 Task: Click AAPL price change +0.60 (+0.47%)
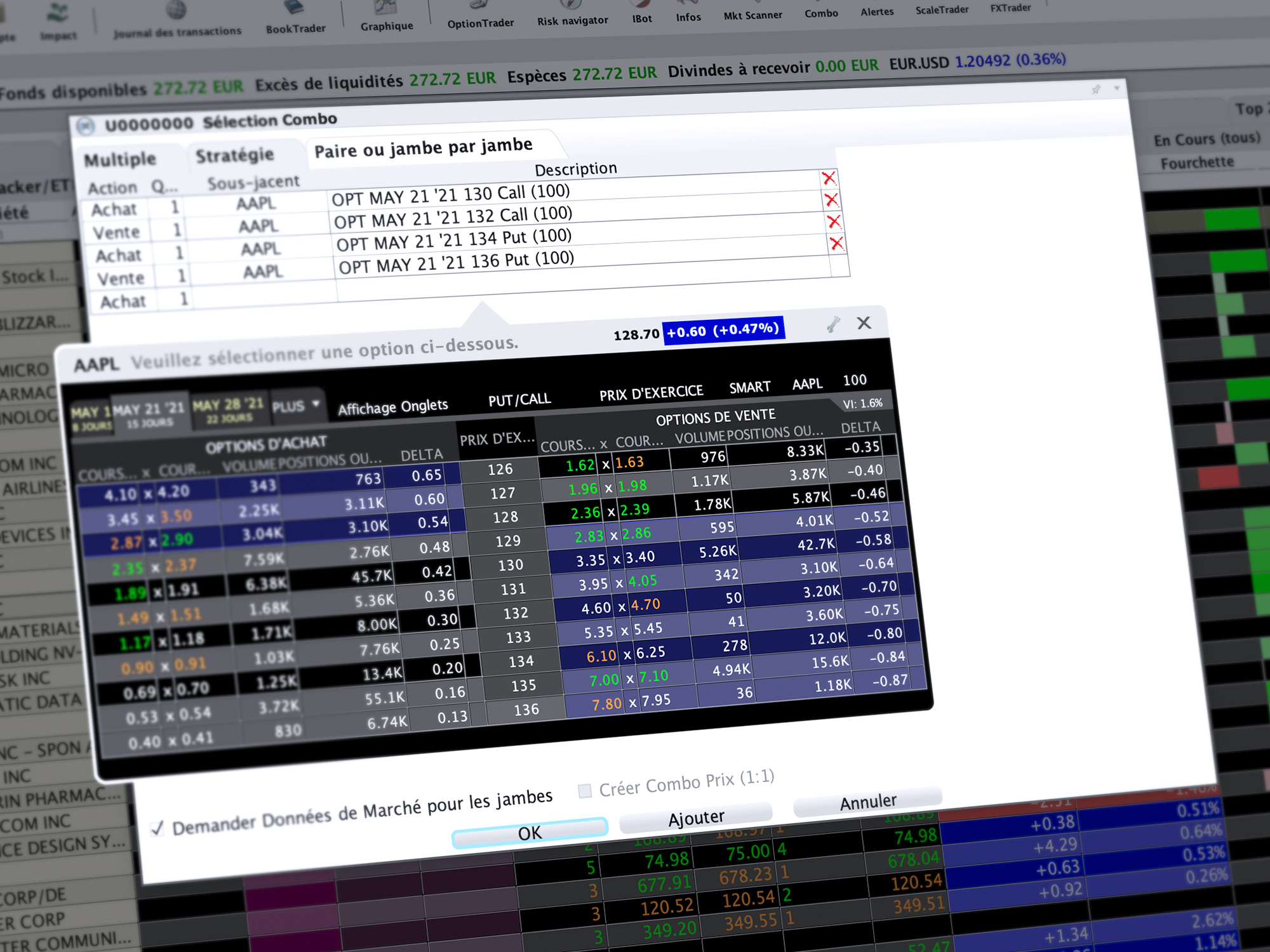723,330
